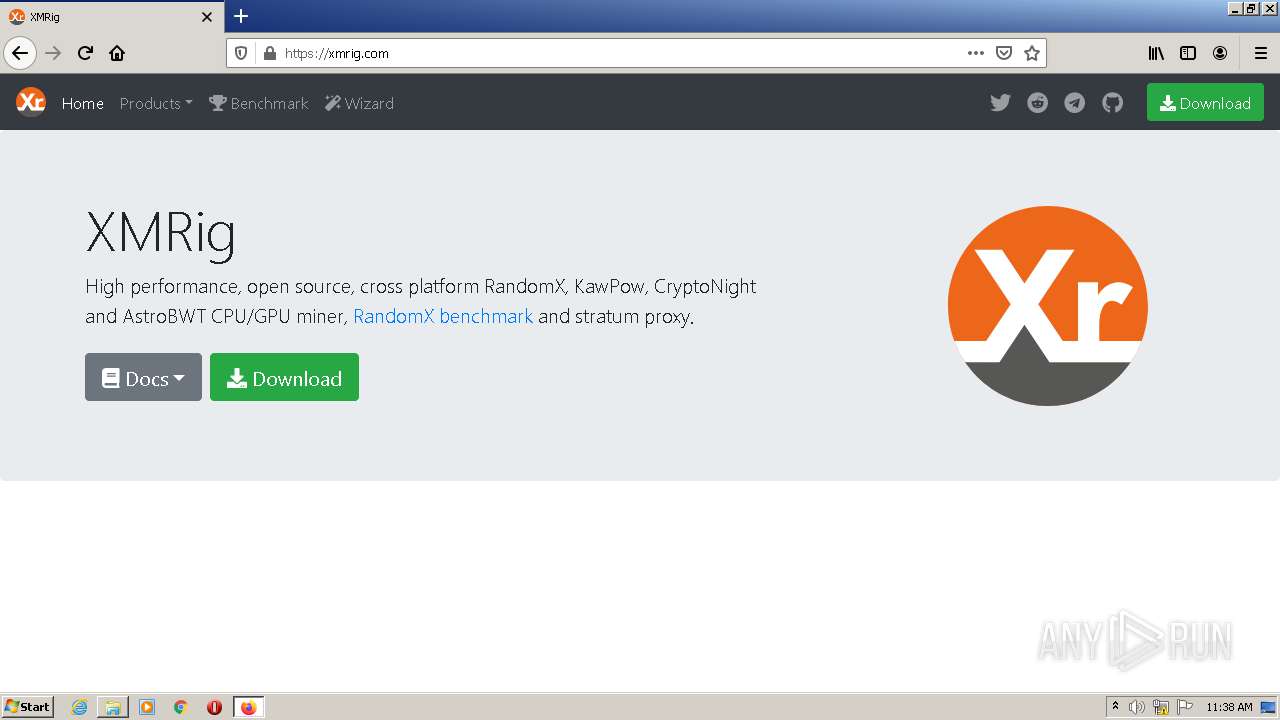The width and height of the screenshot is (1280, 720).
Task: Show hidden tray icons arrow
Action: pyautogui.click(x=1115, y=707)
